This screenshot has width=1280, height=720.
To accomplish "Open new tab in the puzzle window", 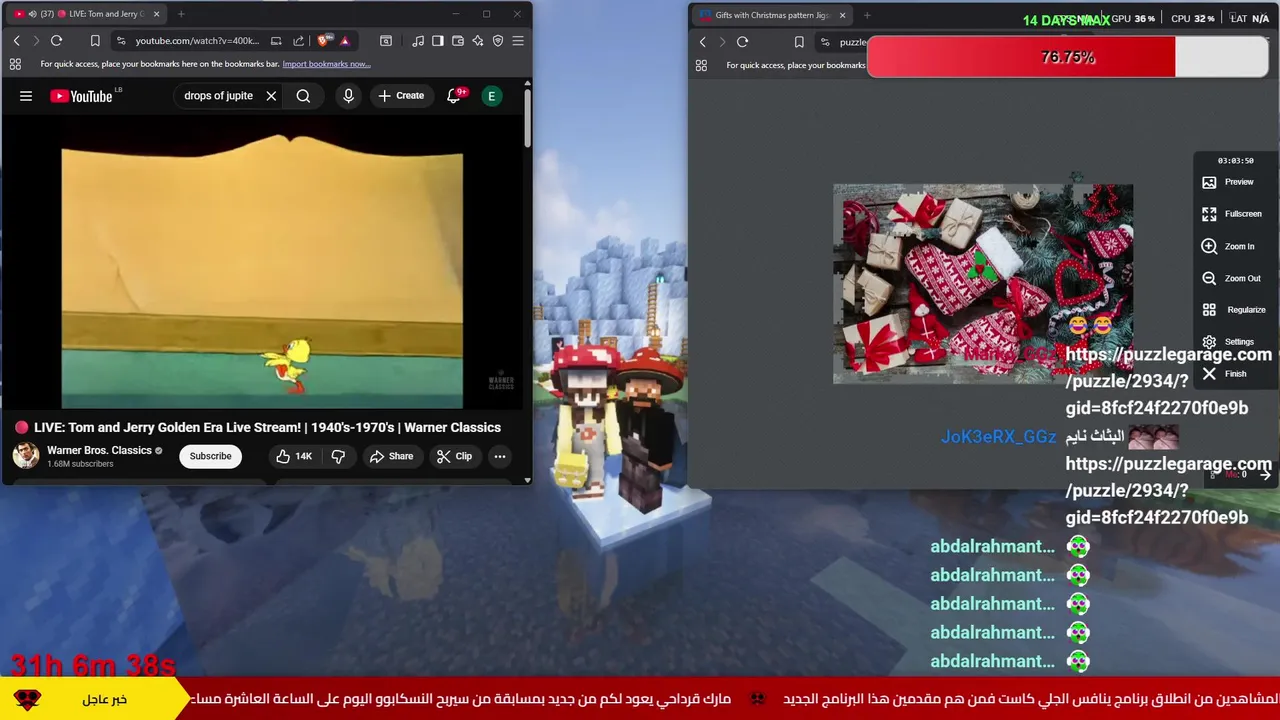I will pos(867,15).
